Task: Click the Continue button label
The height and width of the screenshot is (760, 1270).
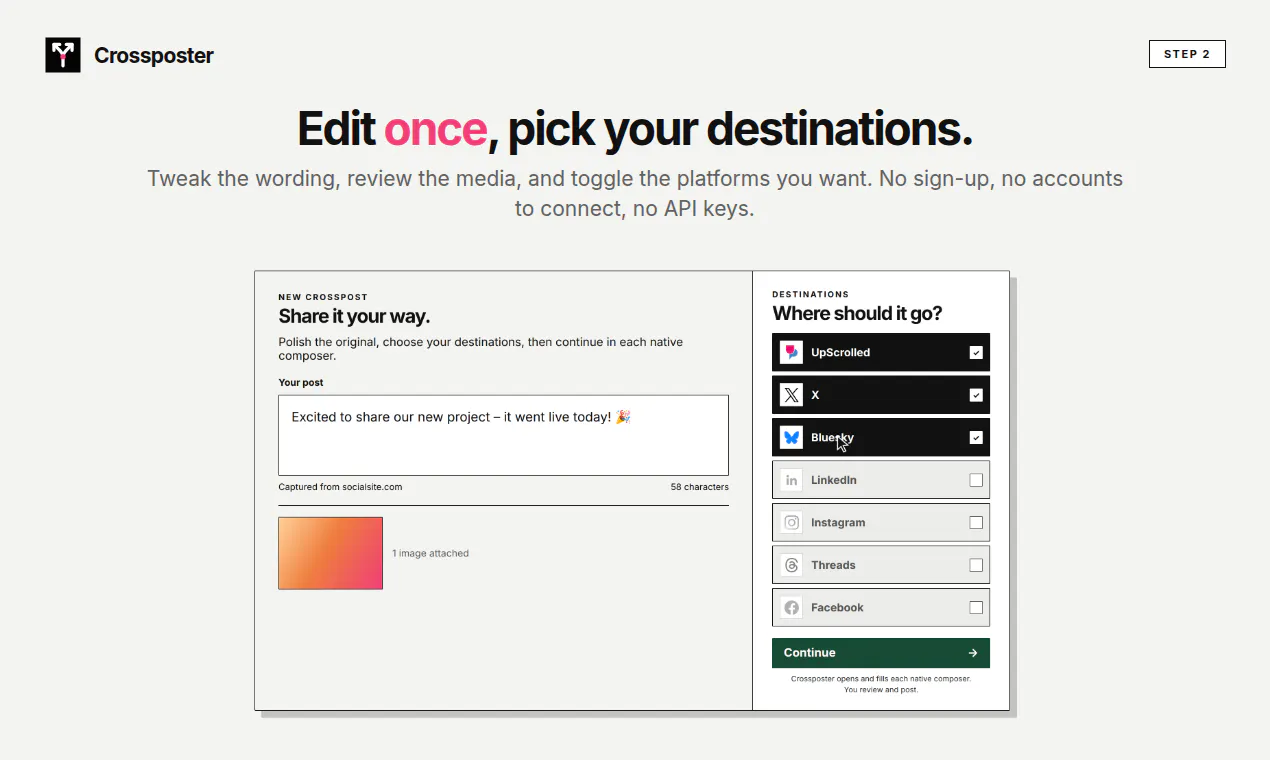Action: [x=809, y=653]
